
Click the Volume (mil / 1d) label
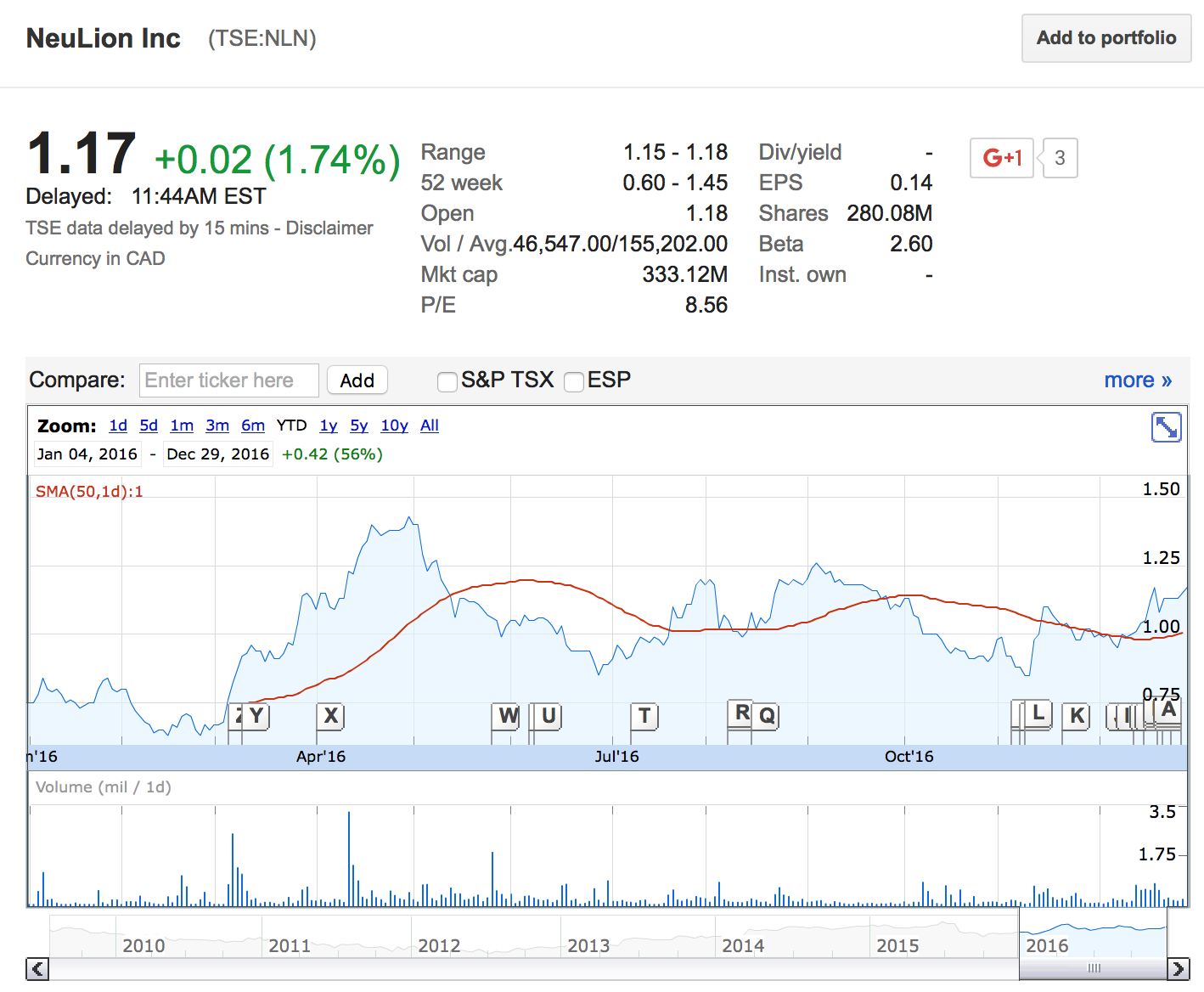[104, 787]
